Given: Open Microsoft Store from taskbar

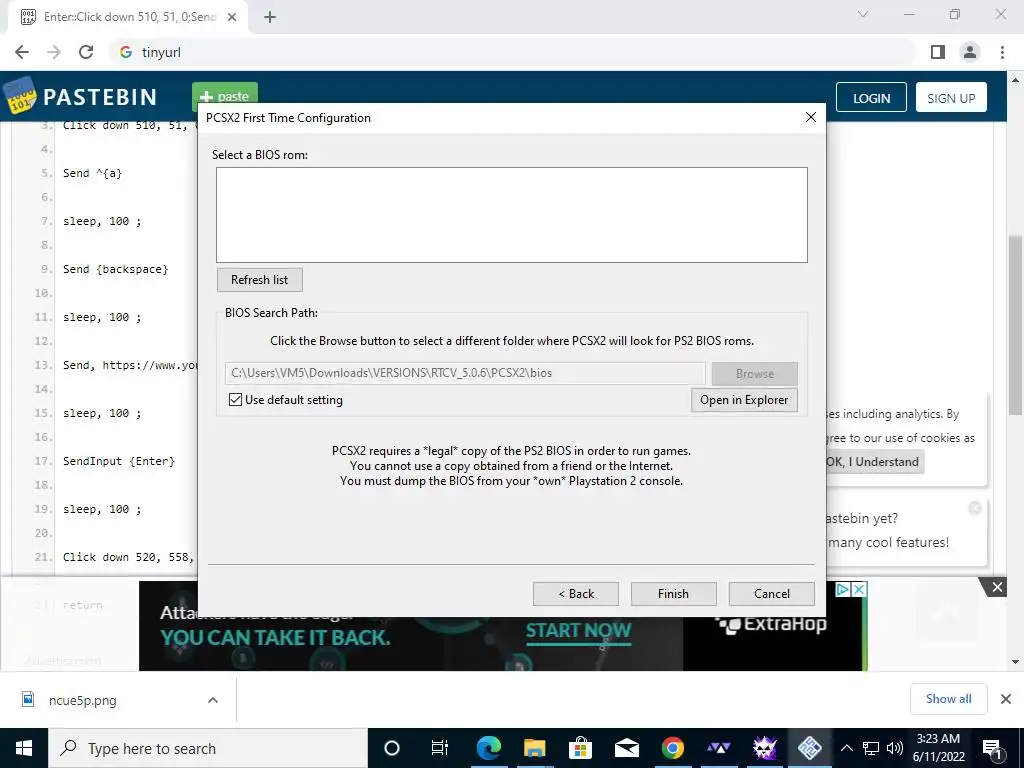Looking at the screenshot, I should coord(580,748).
